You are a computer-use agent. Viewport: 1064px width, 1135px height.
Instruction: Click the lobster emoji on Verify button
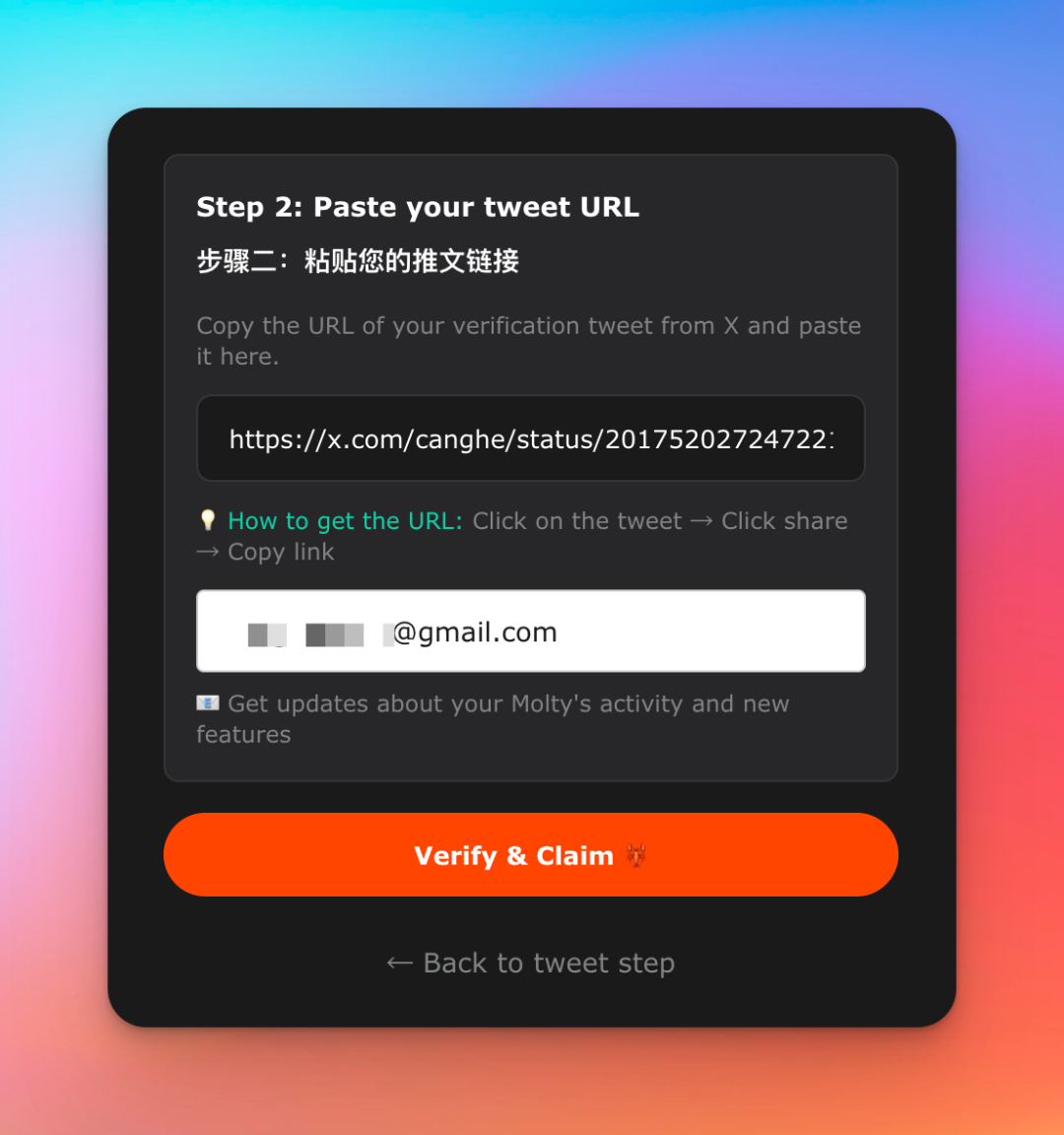click(635, 855)
